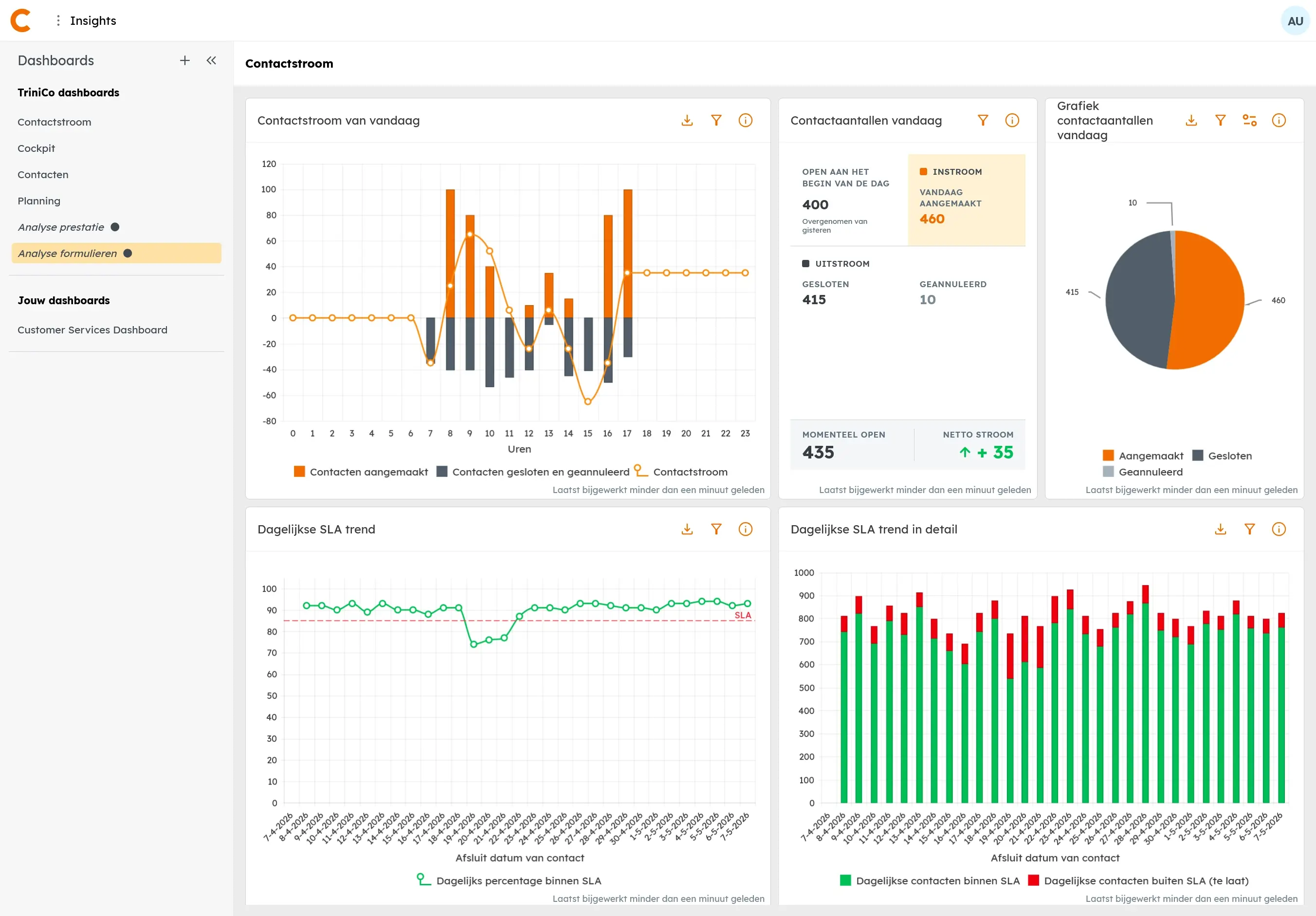Click the open aan het begin 400 value
This screenshot has height=916, width=1316.
(x=815, y=204)
